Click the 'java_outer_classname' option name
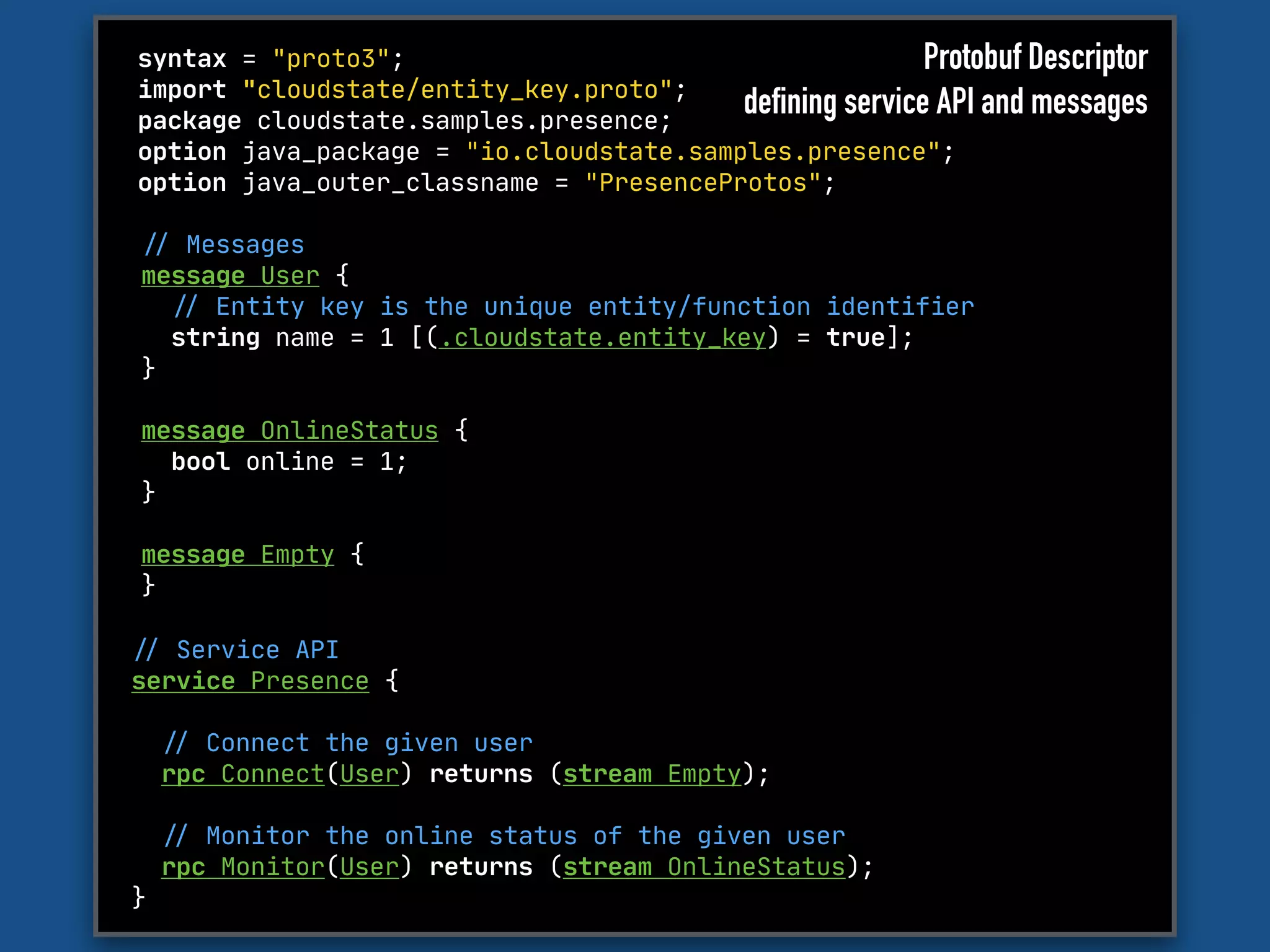This screenshot has width=1270, height=952. point(391,183)
